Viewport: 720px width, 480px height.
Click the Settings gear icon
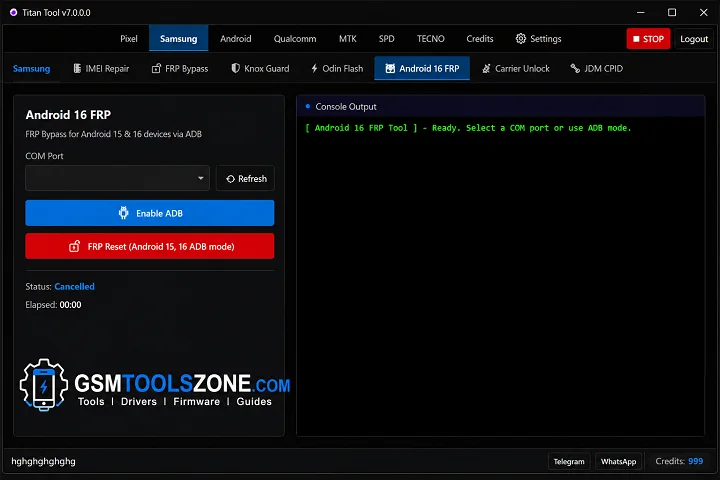(x=520, y=39)
